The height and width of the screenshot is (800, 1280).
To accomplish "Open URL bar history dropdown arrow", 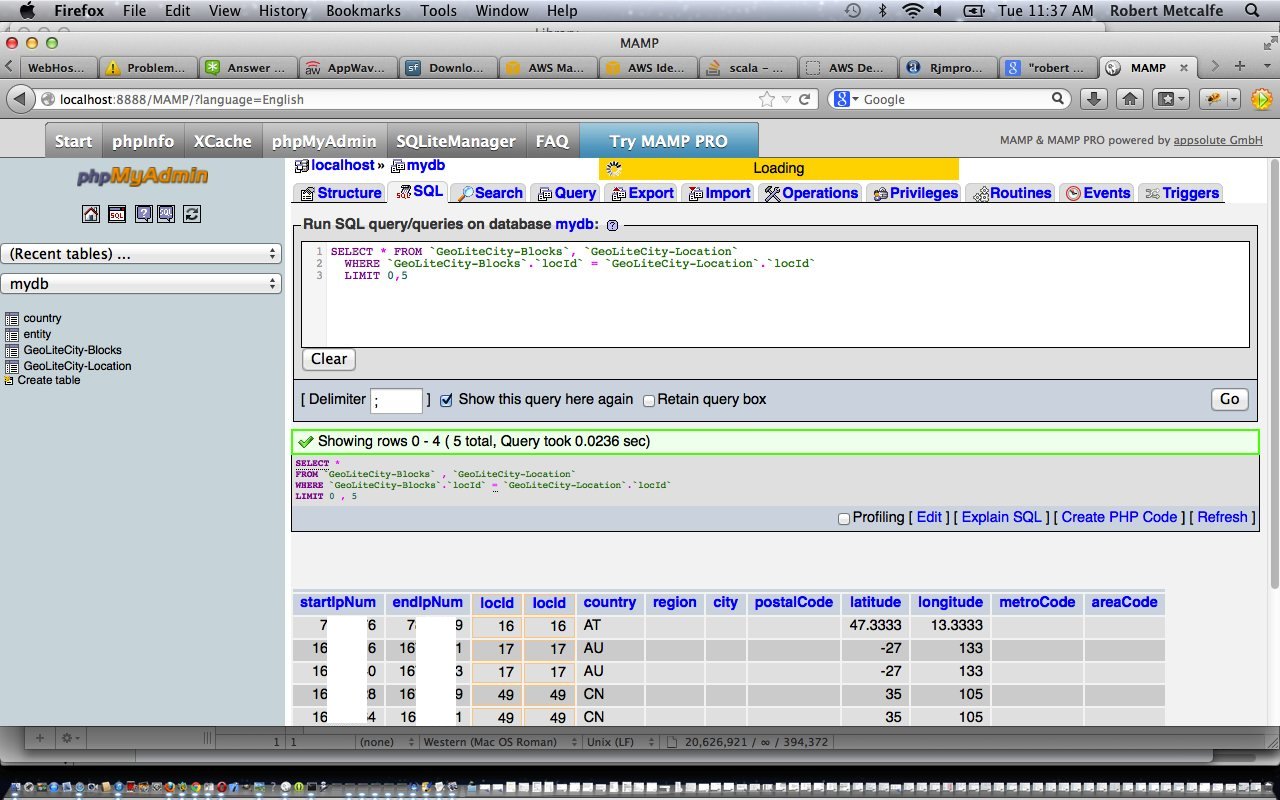I will 786,99.
